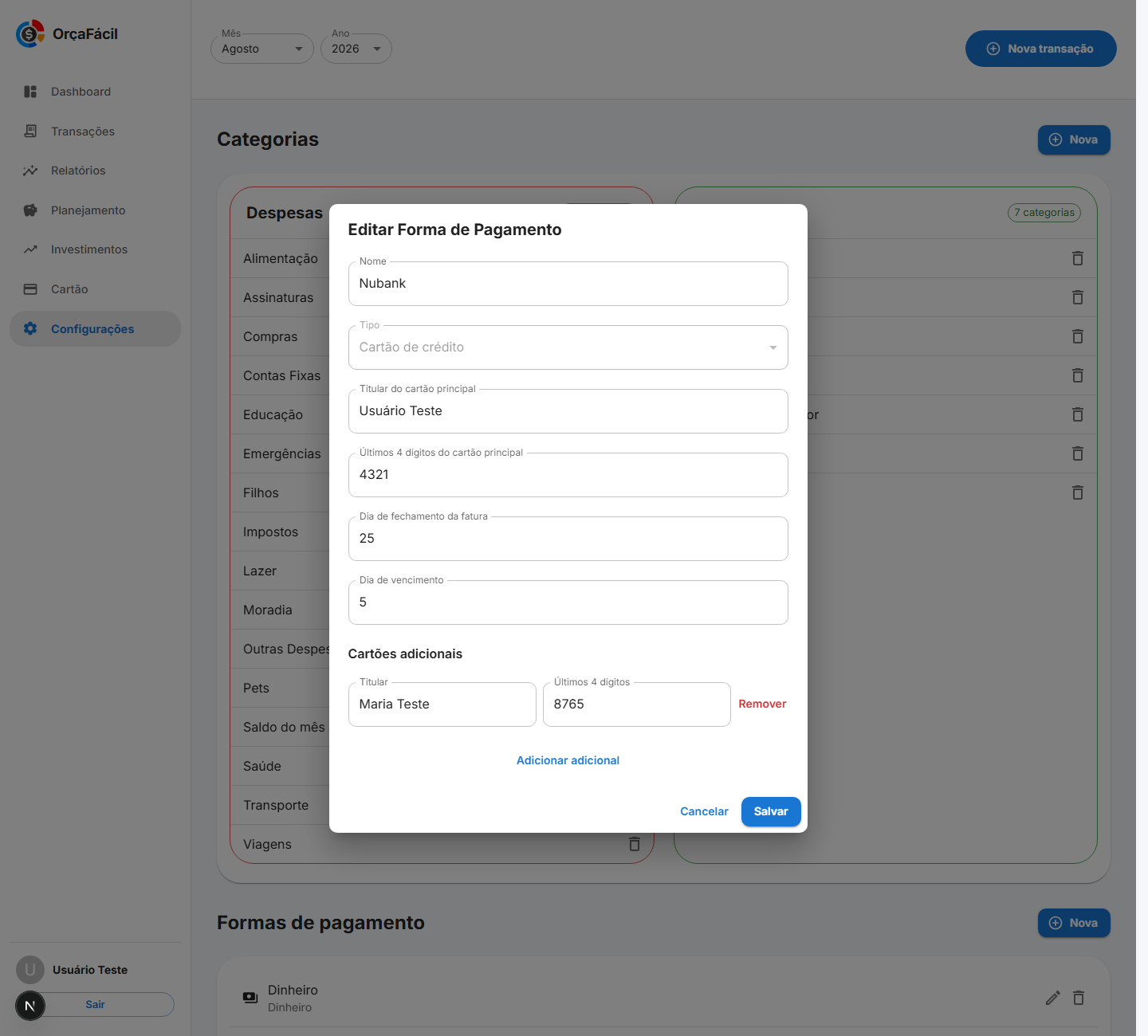Click the últimos 4 dígitos field 4321
1148x1036 pixels.
click(x=568, y=475)
